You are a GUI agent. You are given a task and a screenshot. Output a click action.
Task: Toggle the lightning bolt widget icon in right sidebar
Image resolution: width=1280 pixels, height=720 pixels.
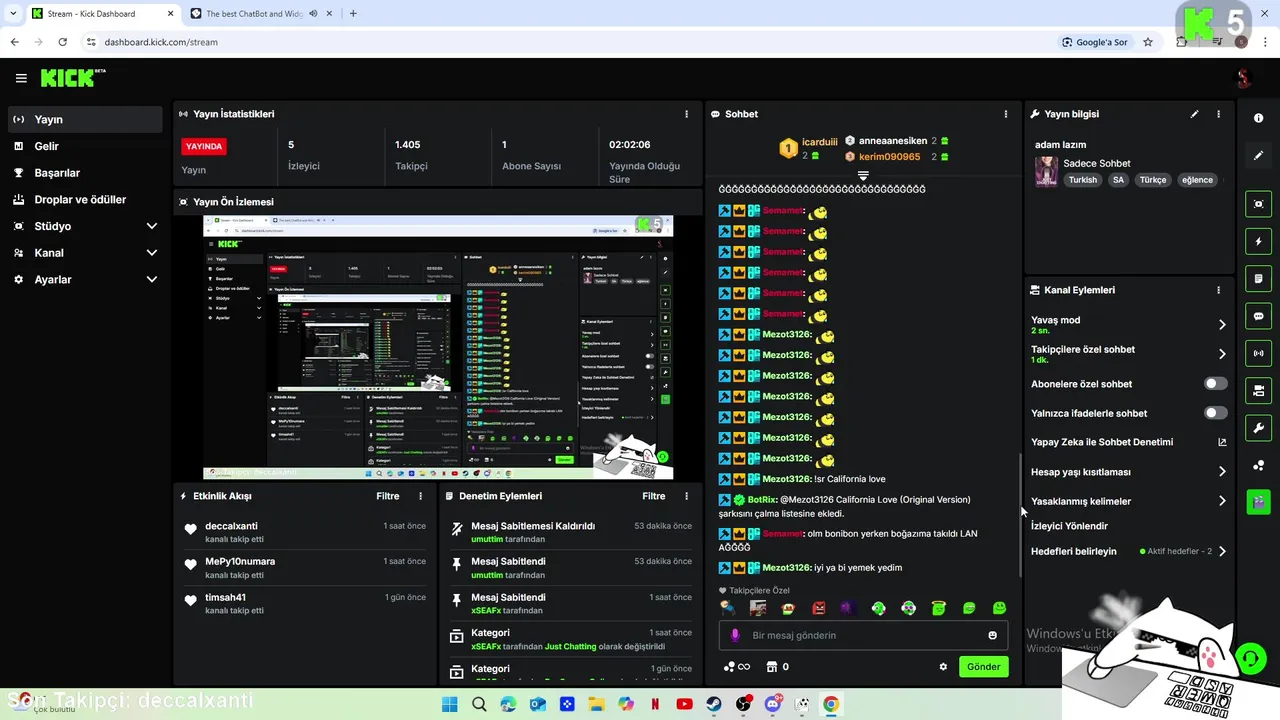coord(1258,241)
